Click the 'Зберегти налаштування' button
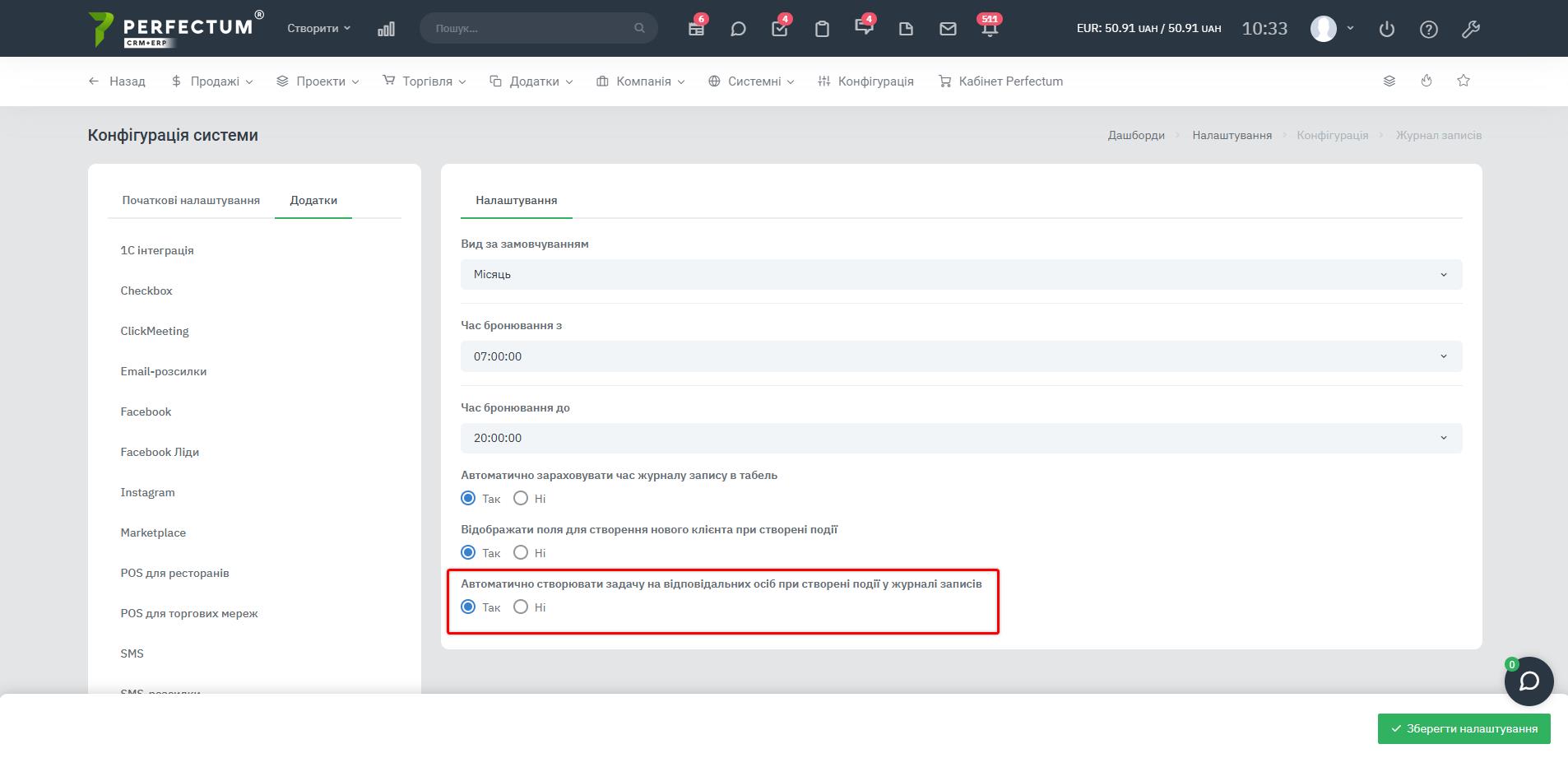The image size is (1568, 758). pyautogui.click(x=1464, y=728)
